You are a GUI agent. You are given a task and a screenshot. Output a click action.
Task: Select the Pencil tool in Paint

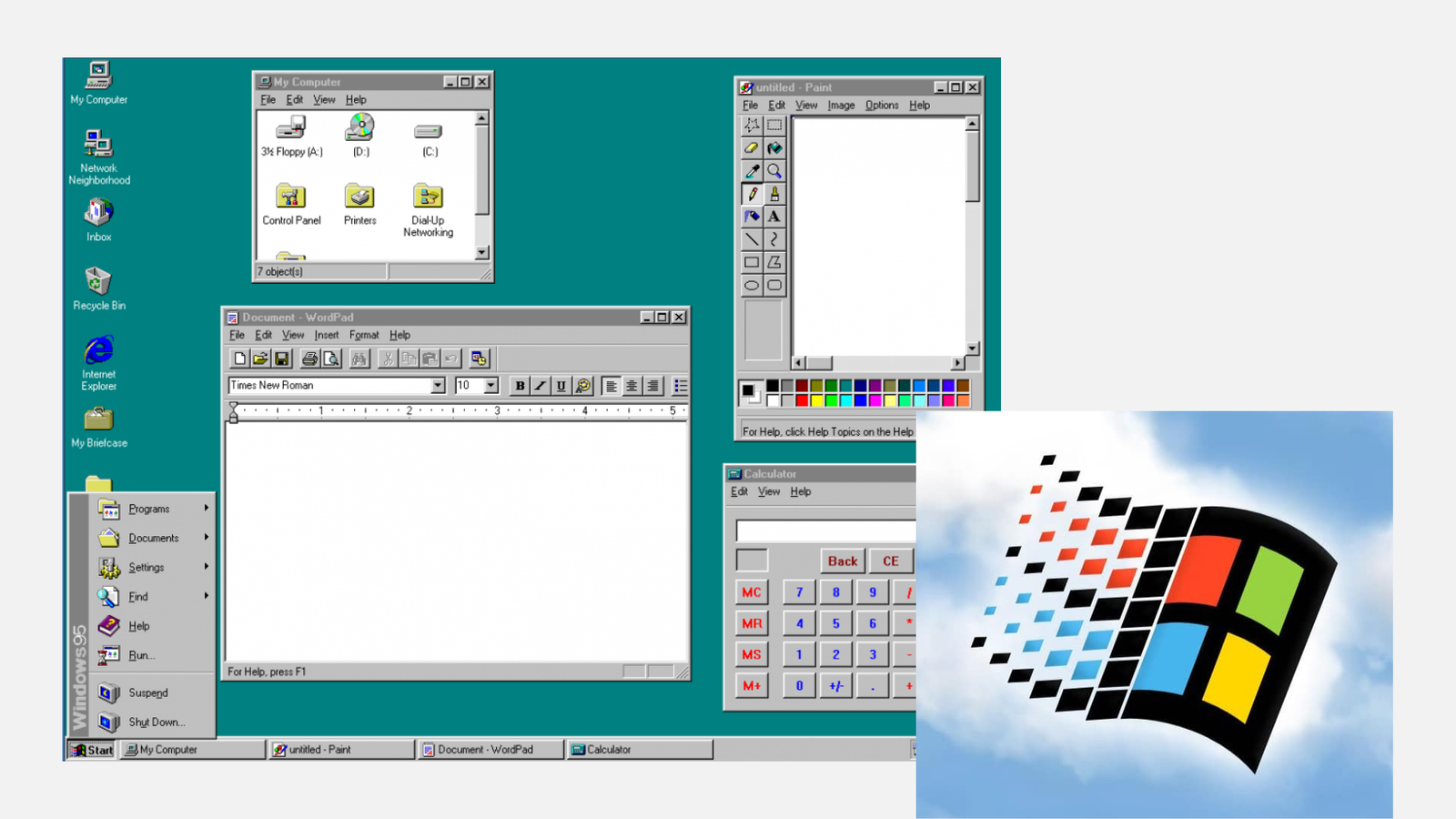752,193
